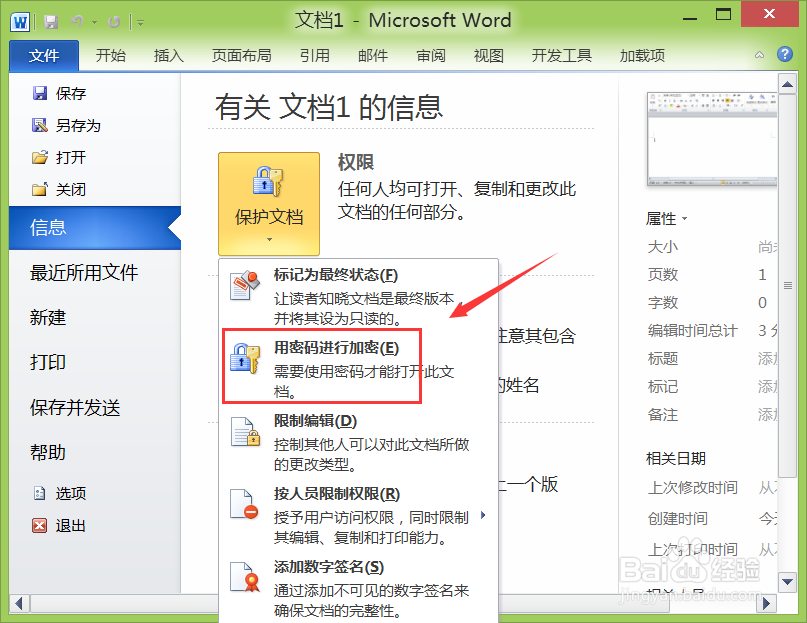Switch to the 开始 tab
The image size is (807, 623).
[x=111, y=55]
